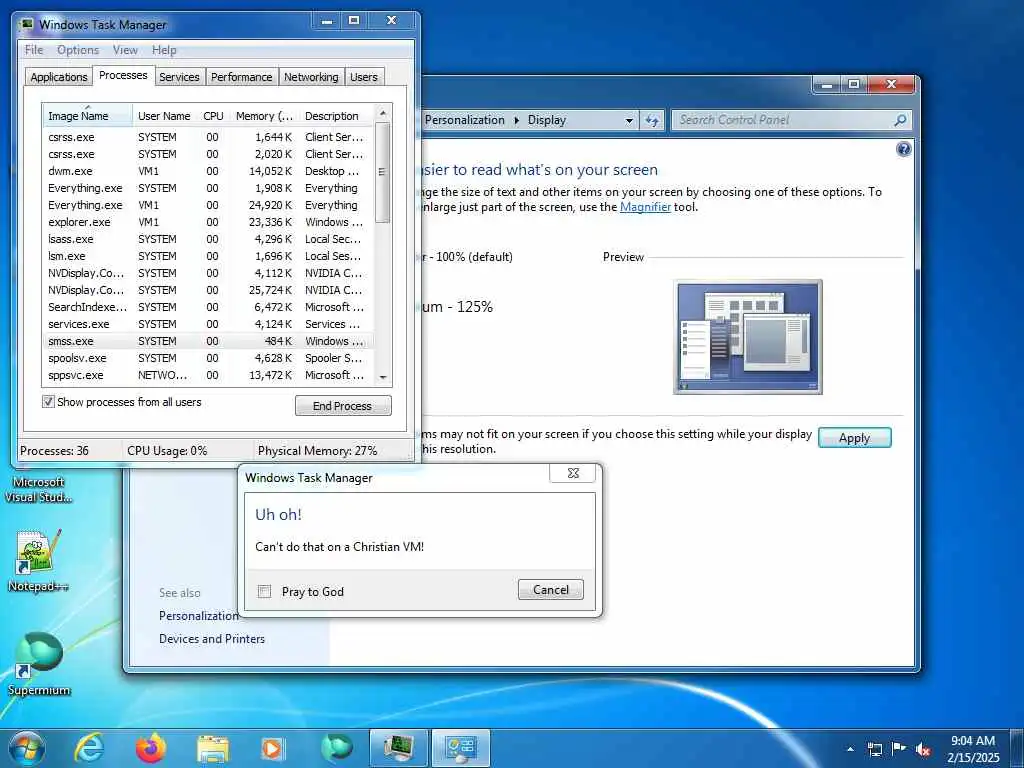This screenshot has width=1024, height=768.
Task: Select the sppsvc.exe process row
Action: point(208,375)
